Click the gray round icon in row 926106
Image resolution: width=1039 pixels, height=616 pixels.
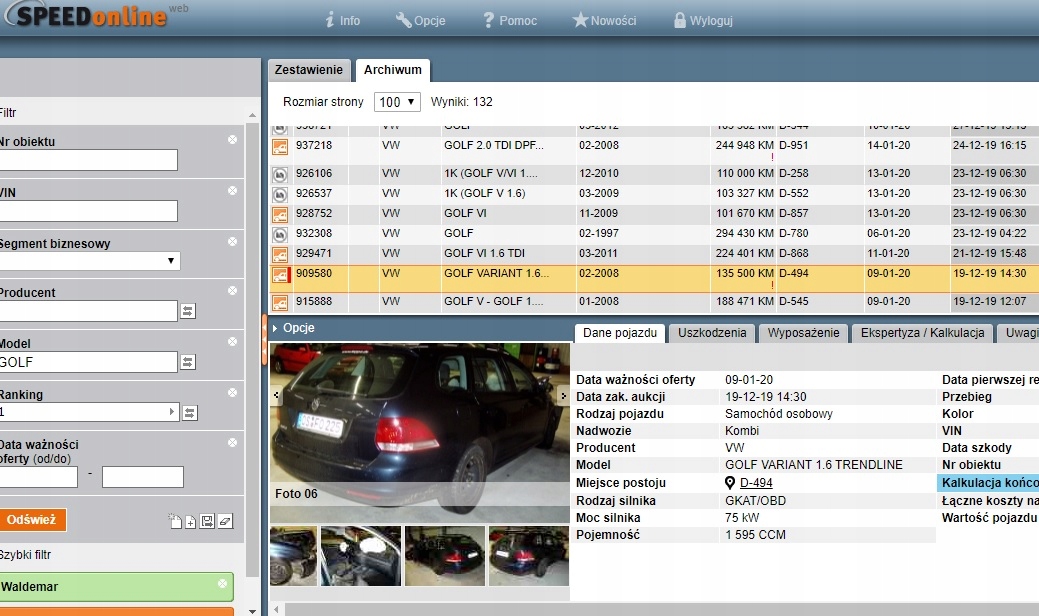click(280, 174)
